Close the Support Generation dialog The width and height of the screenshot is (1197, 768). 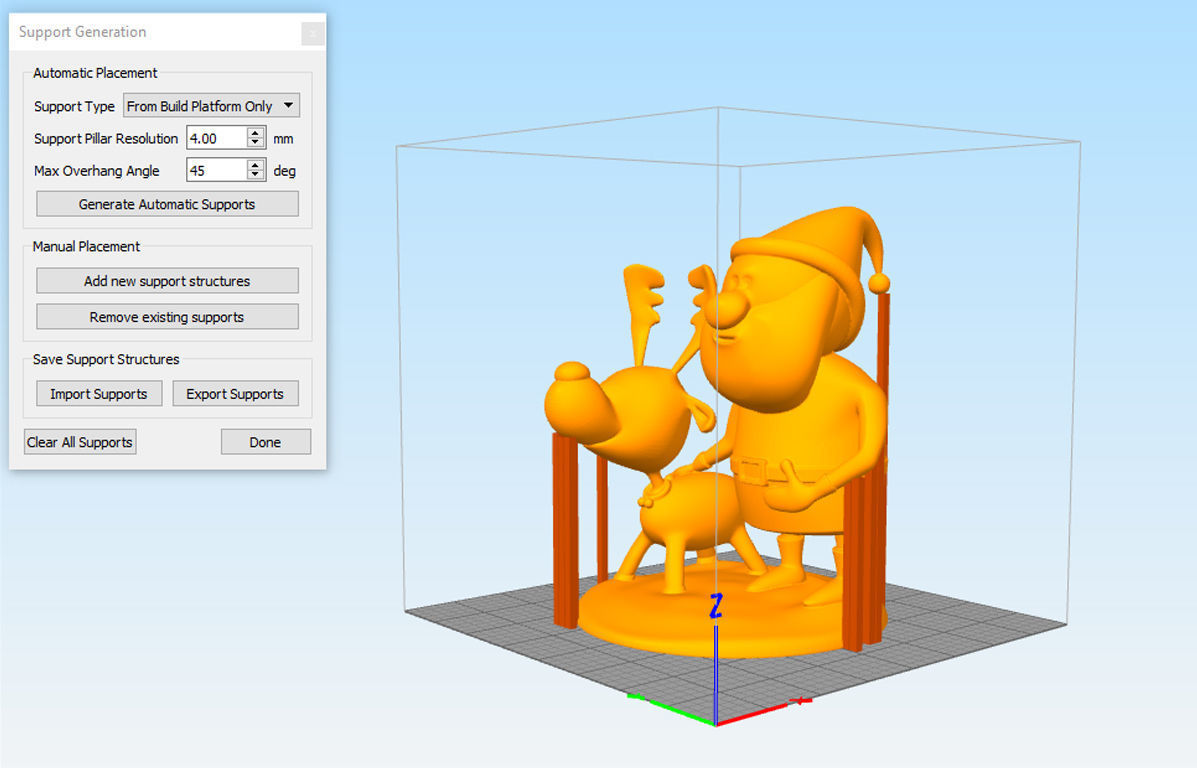pos(312,34)
